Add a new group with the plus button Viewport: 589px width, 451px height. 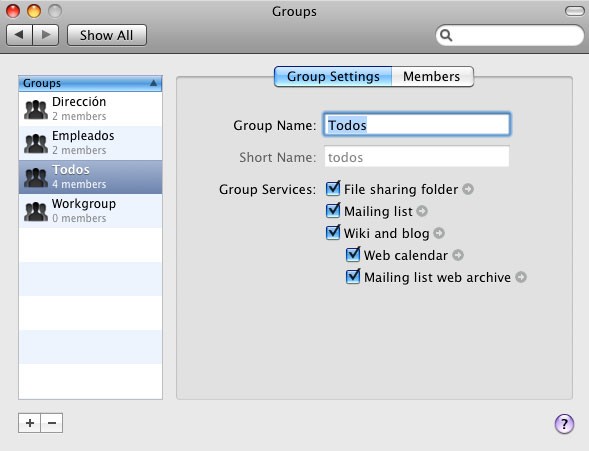(x=30, y=423)
